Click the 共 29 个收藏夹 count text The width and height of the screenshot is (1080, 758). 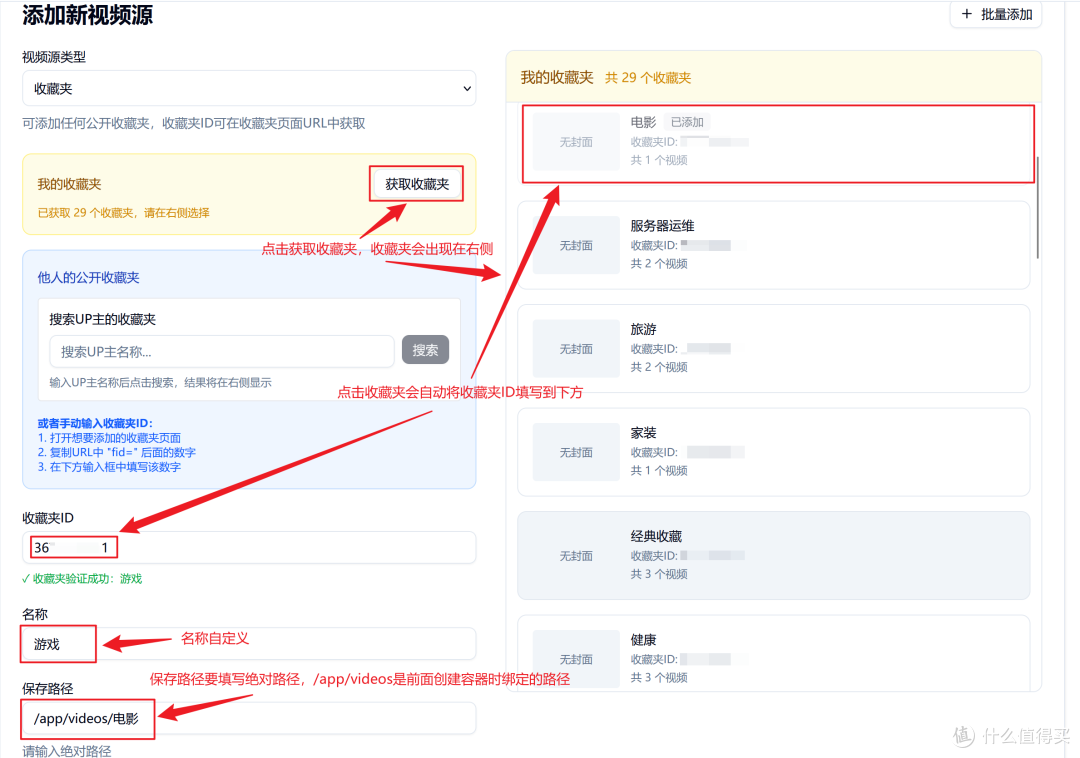click(647, 78)
